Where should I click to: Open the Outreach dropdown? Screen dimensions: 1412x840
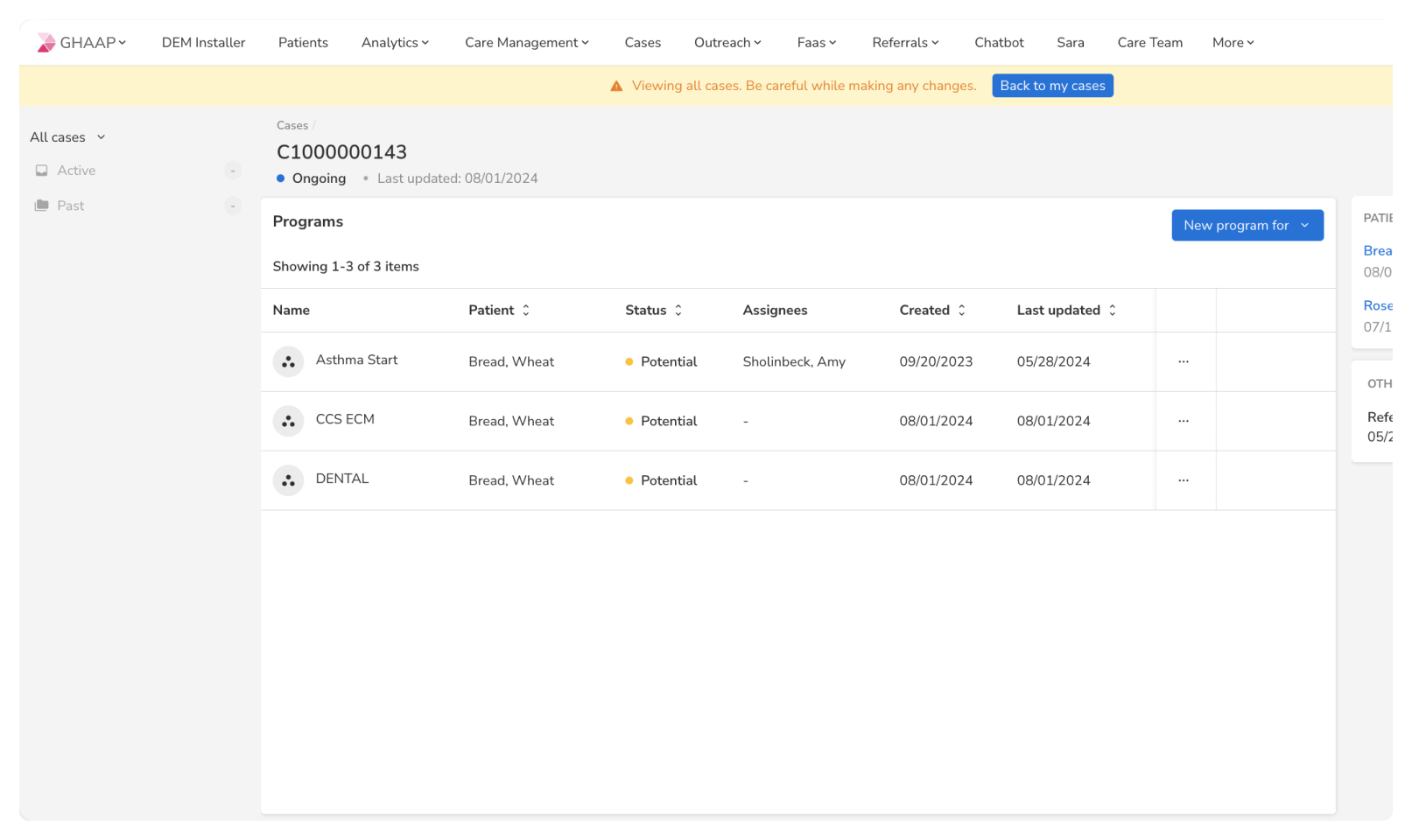coord(728,43)
